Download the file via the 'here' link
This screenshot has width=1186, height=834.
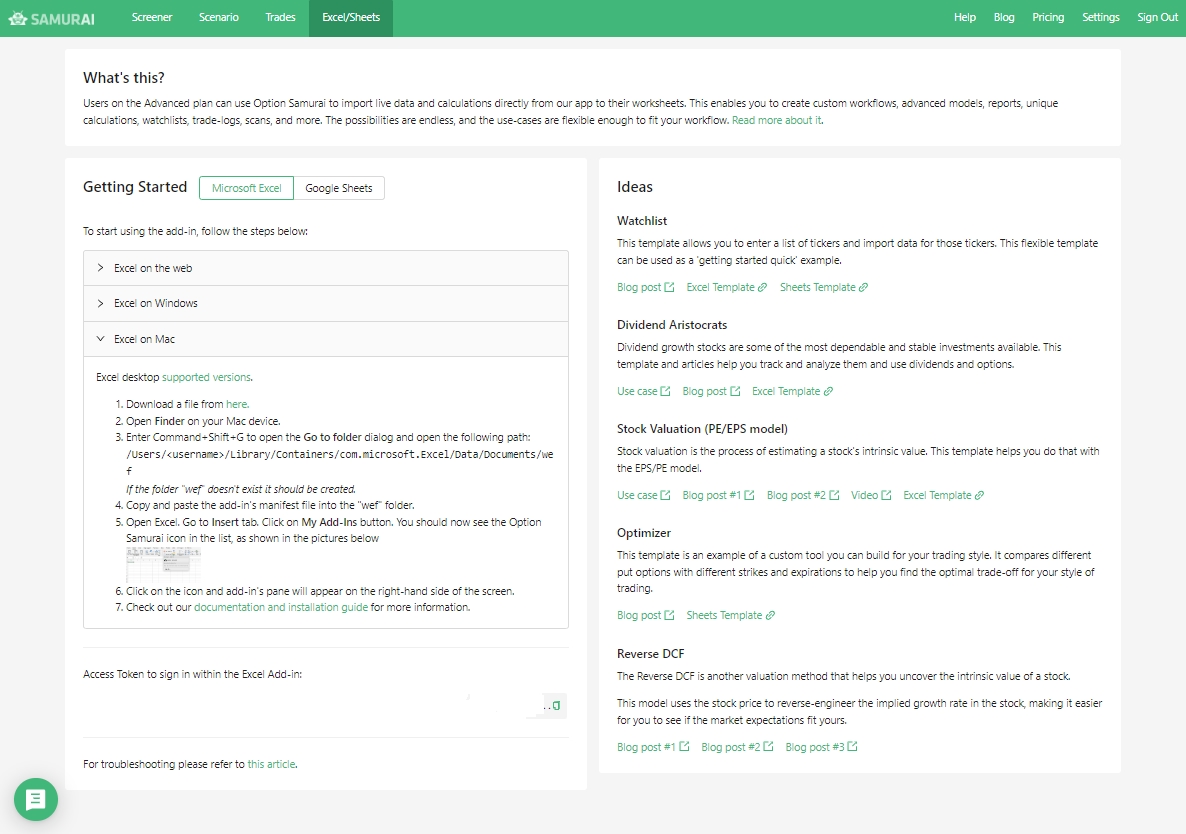tap(237, 405)
